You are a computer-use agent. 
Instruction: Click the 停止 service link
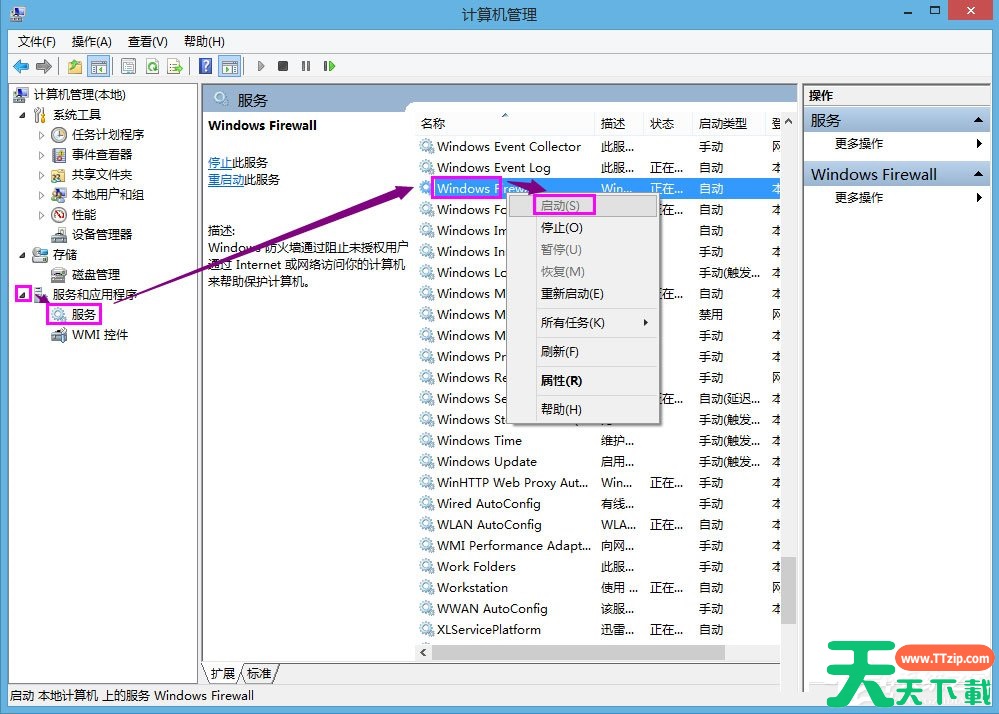(x=219, y=162)
